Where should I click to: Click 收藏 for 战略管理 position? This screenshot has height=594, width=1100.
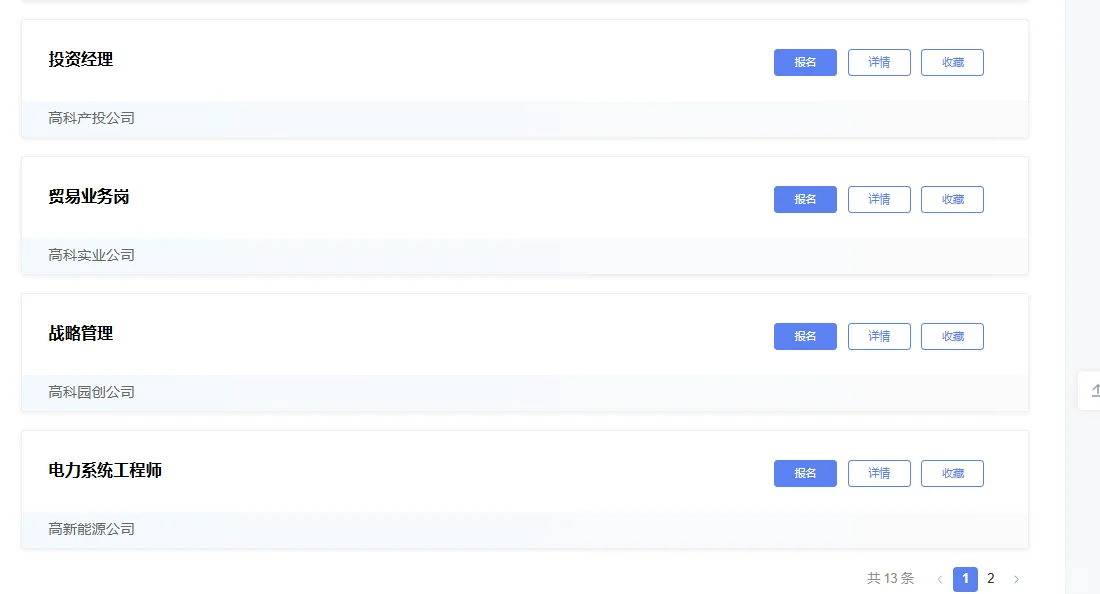pyautogui.click(x=952, y=336)
